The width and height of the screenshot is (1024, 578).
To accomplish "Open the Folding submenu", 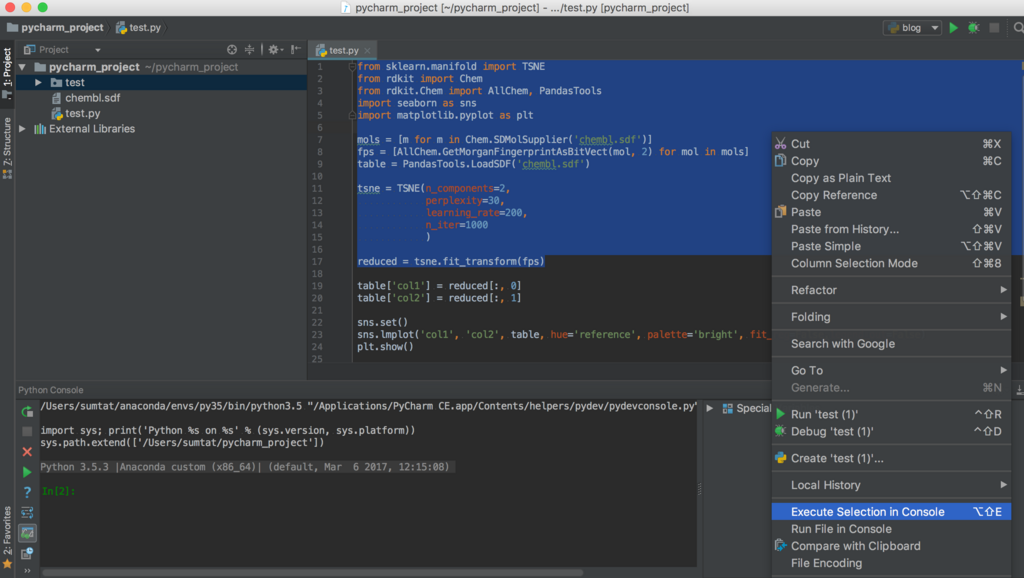I will 891,317.
